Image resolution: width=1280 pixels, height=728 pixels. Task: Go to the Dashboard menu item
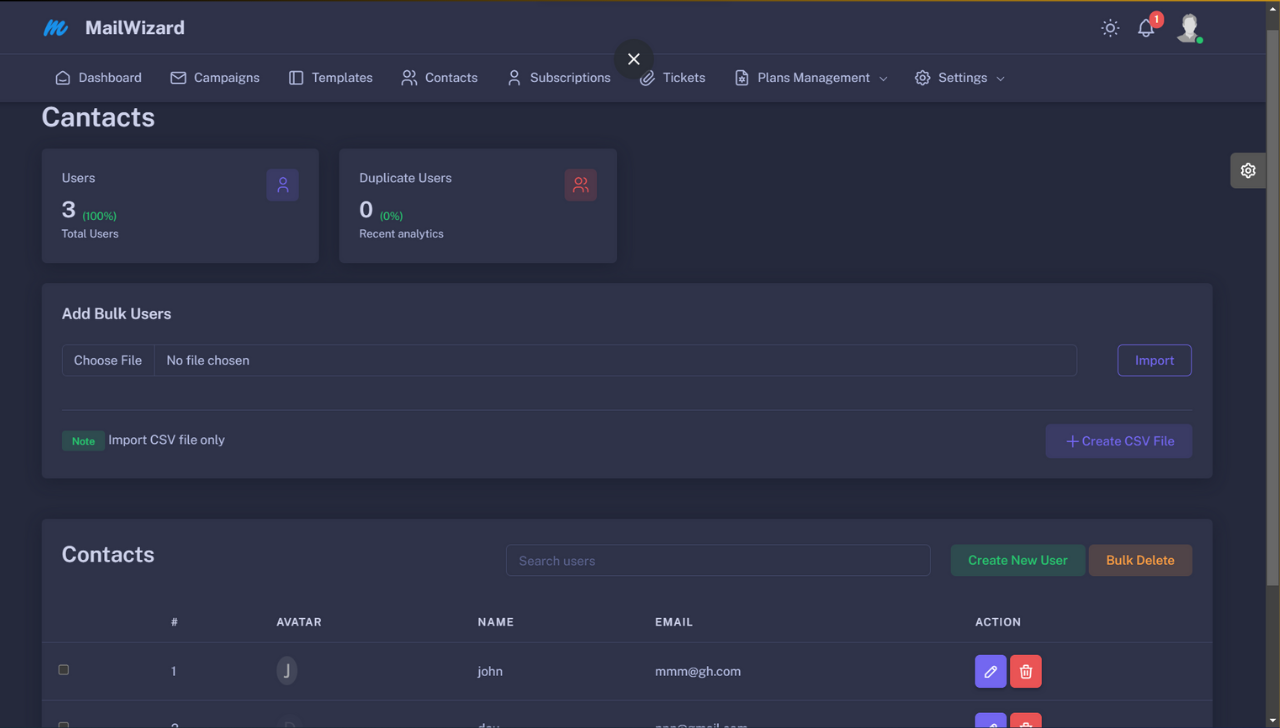[98, 78]
